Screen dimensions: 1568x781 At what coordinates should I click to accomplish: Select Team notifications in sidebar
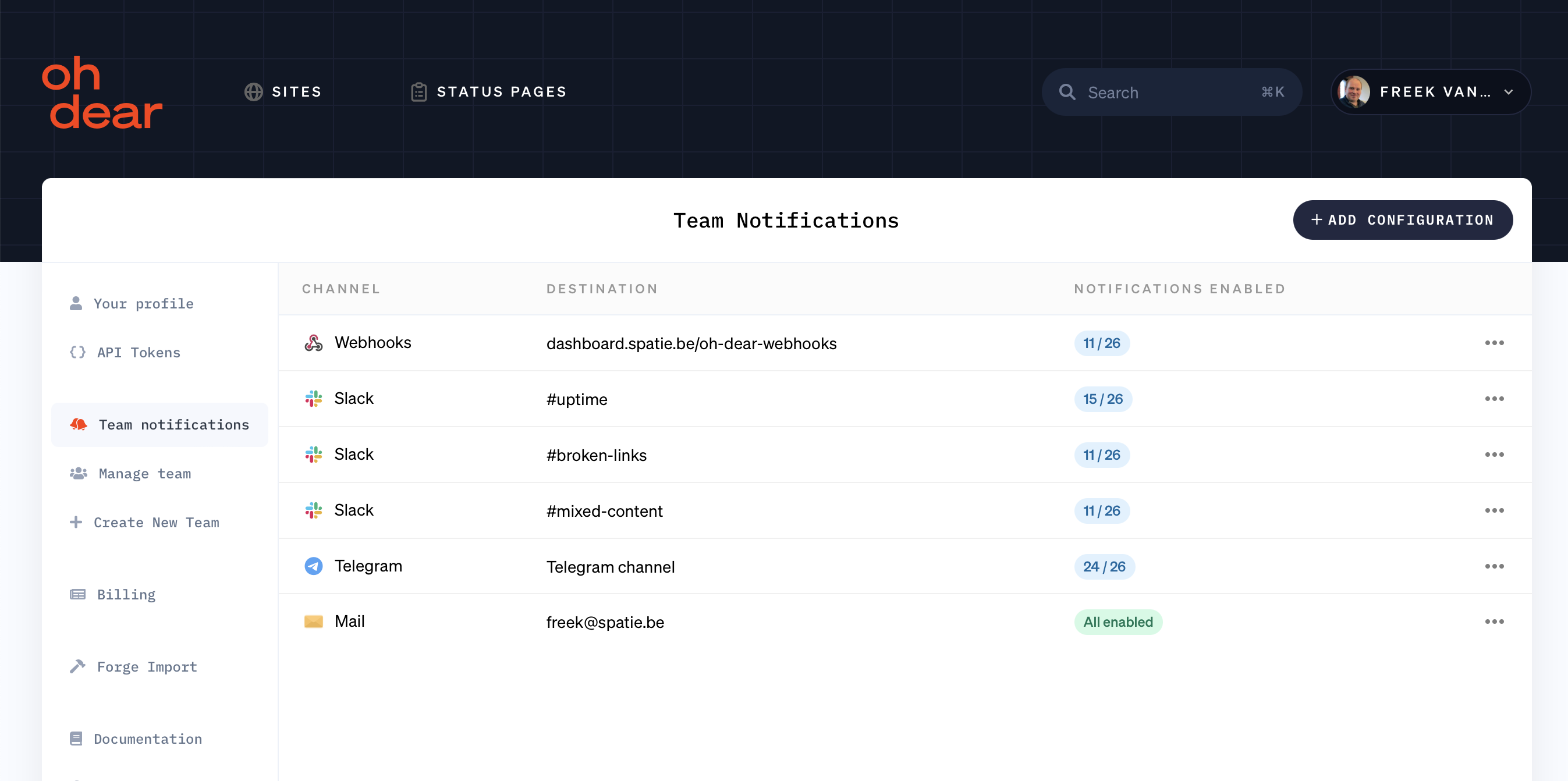[159, 424]
